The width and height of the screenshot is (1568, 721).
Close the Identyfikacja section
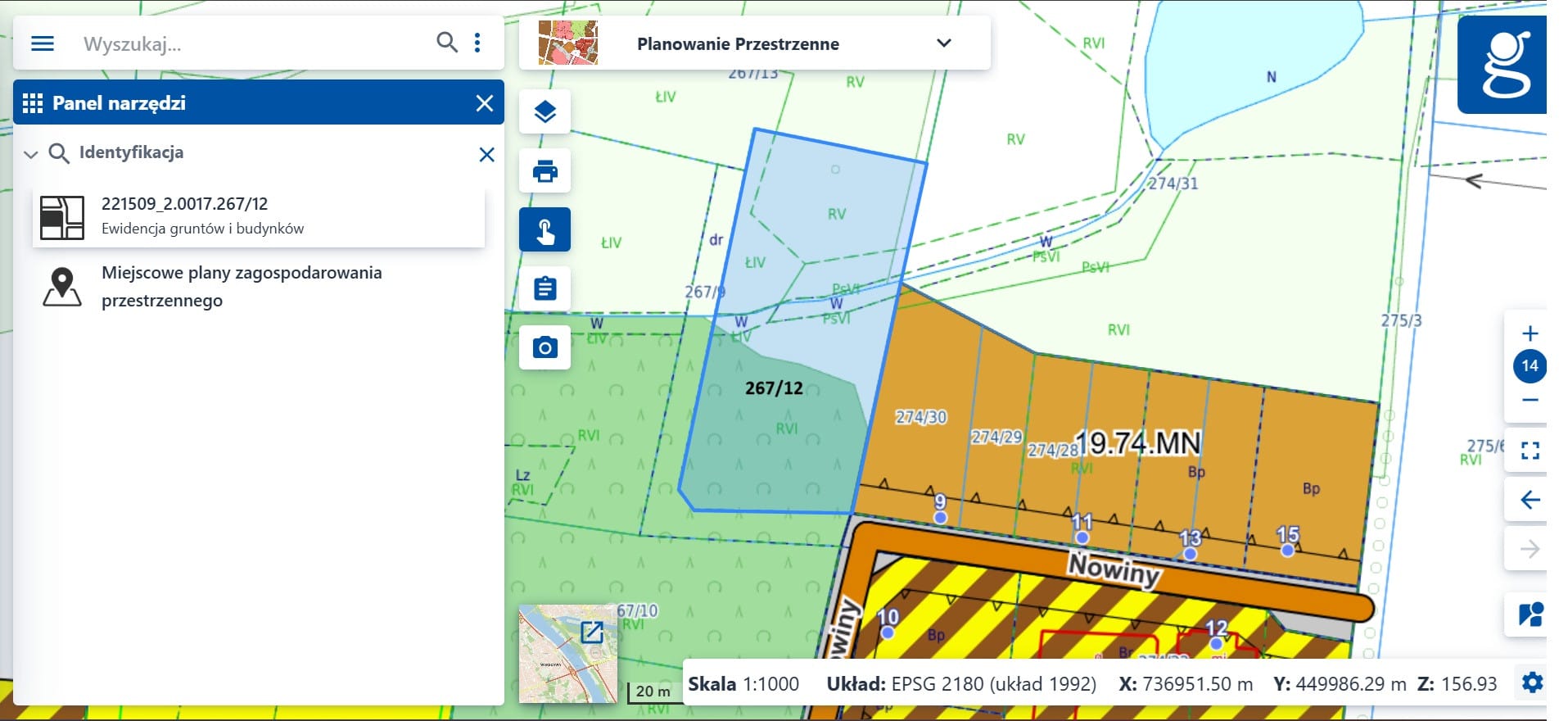tap(486, 155)
